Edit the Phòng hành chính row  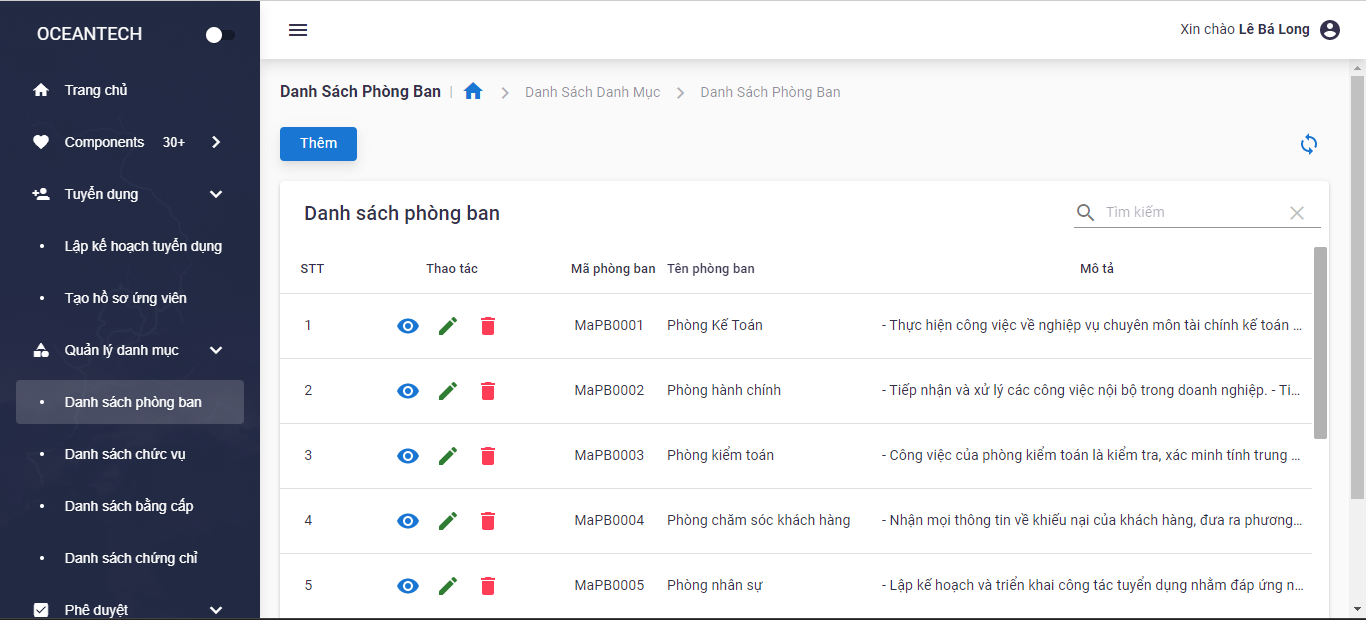click(448, 391)
